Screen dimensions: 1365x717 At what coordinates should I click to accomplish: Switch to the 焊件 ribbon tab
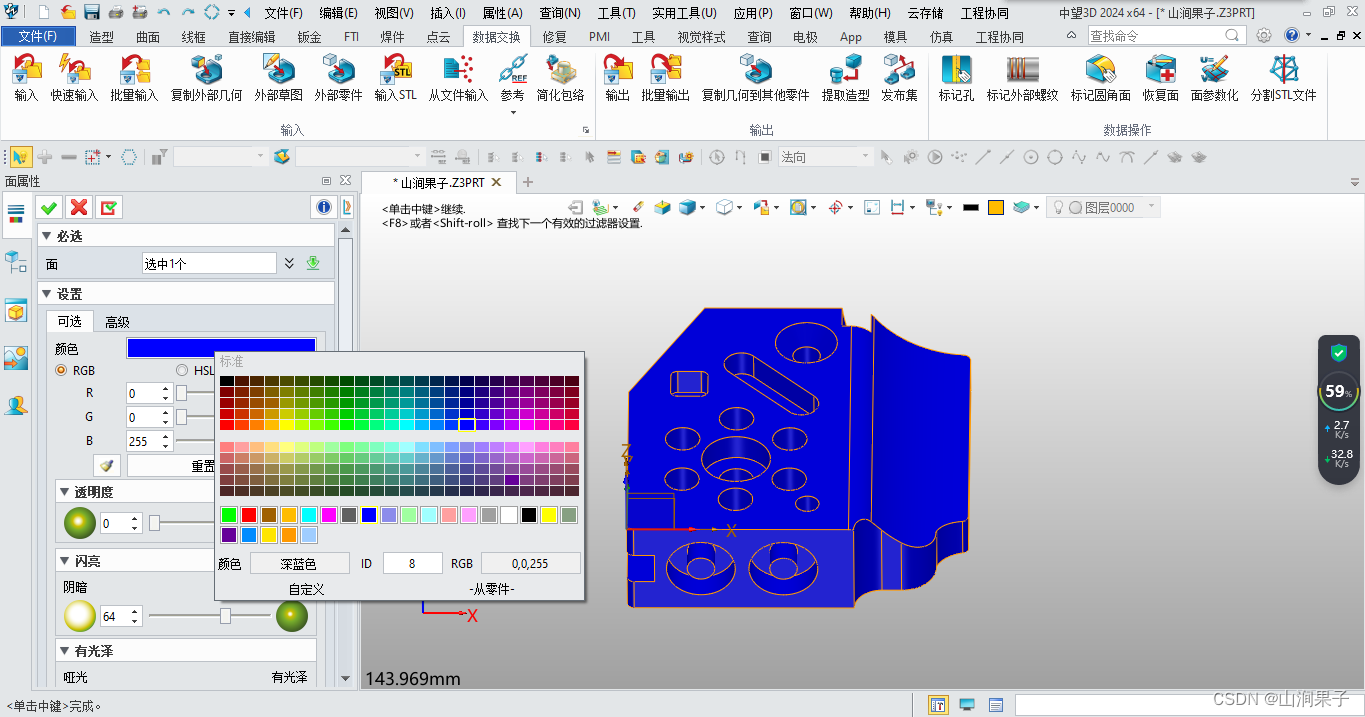pos(392,35)
